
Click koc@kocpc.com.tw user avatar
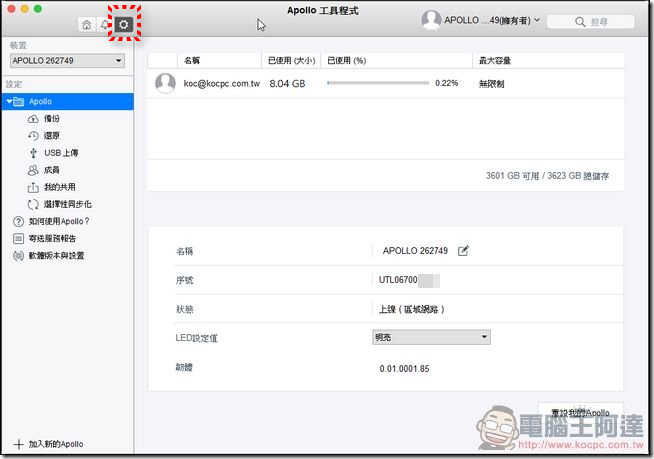click(x=165, y=83)
